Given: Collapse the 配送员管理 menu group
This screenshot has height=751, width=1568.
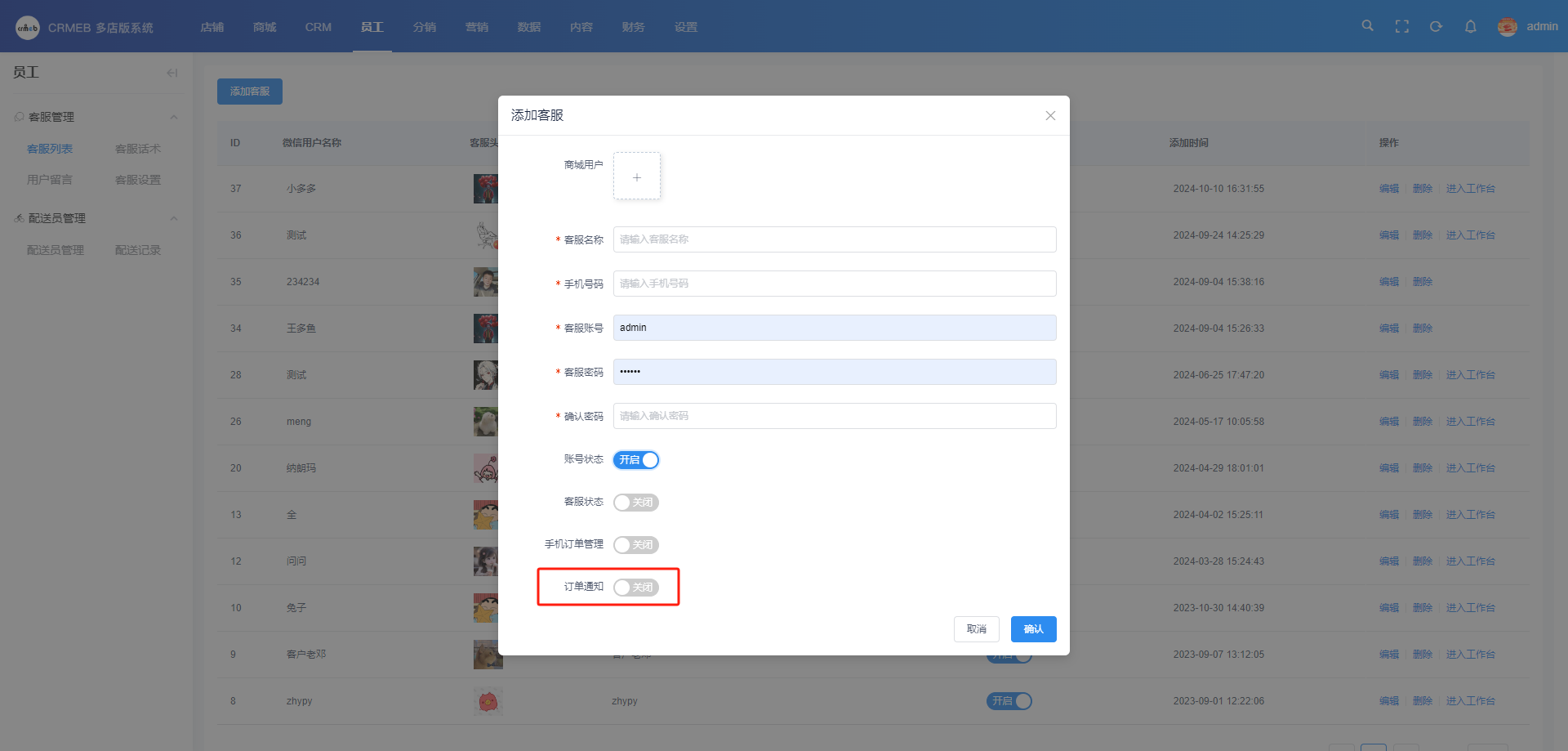Looking at the screenshot, I should click(x=173, y=218).
